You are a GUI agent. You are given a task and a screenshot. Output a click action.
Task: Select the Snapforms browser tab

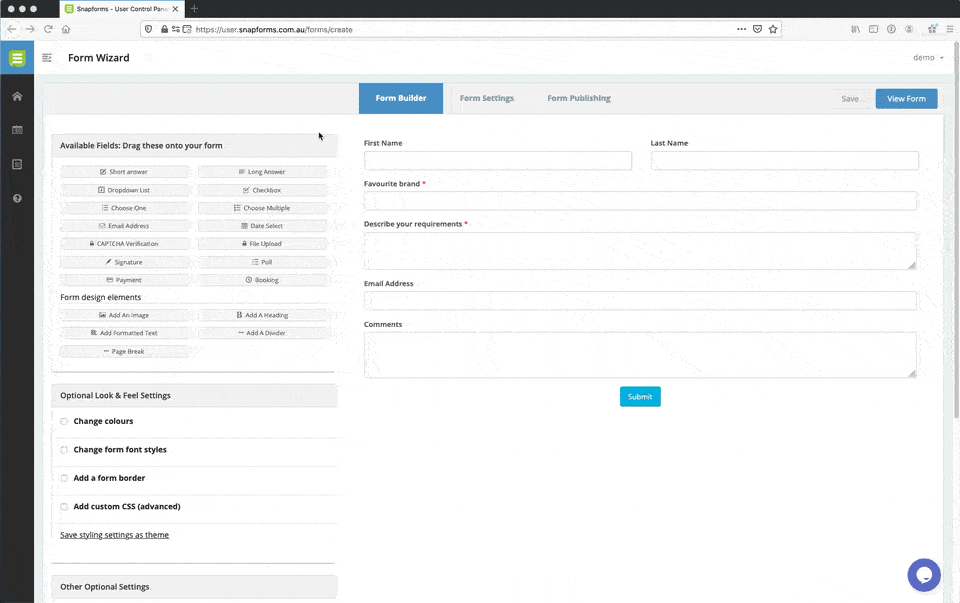tap(122, 9)
